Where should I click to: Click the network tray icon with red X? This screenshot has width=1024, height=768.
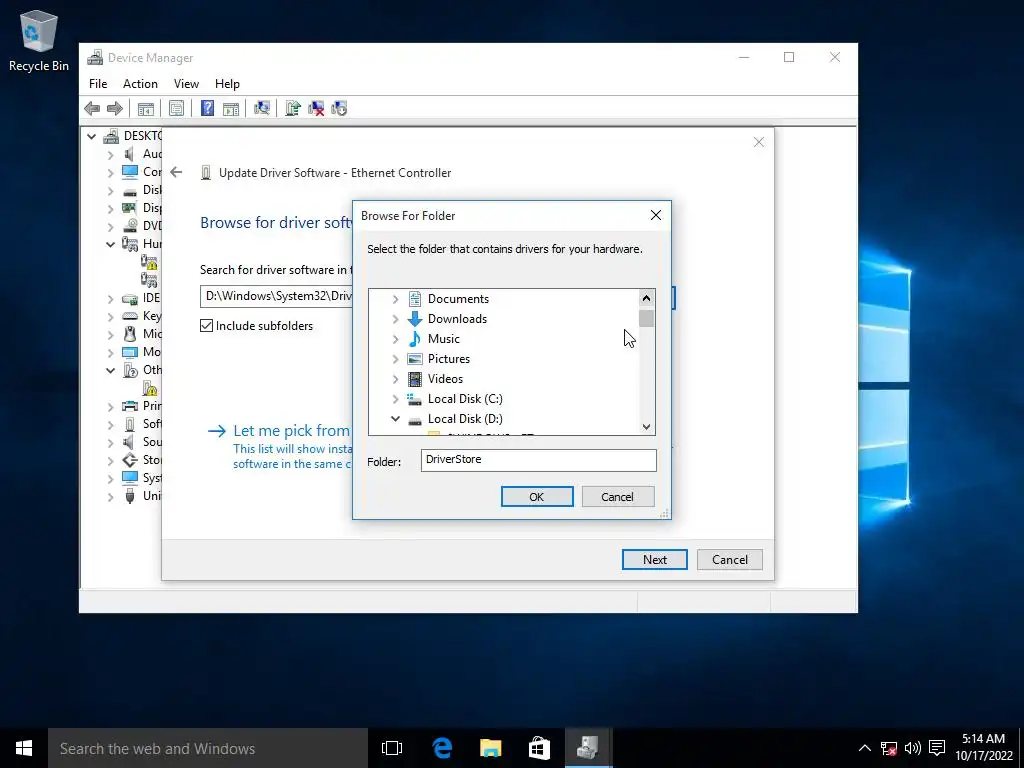(x=889, y=748)
